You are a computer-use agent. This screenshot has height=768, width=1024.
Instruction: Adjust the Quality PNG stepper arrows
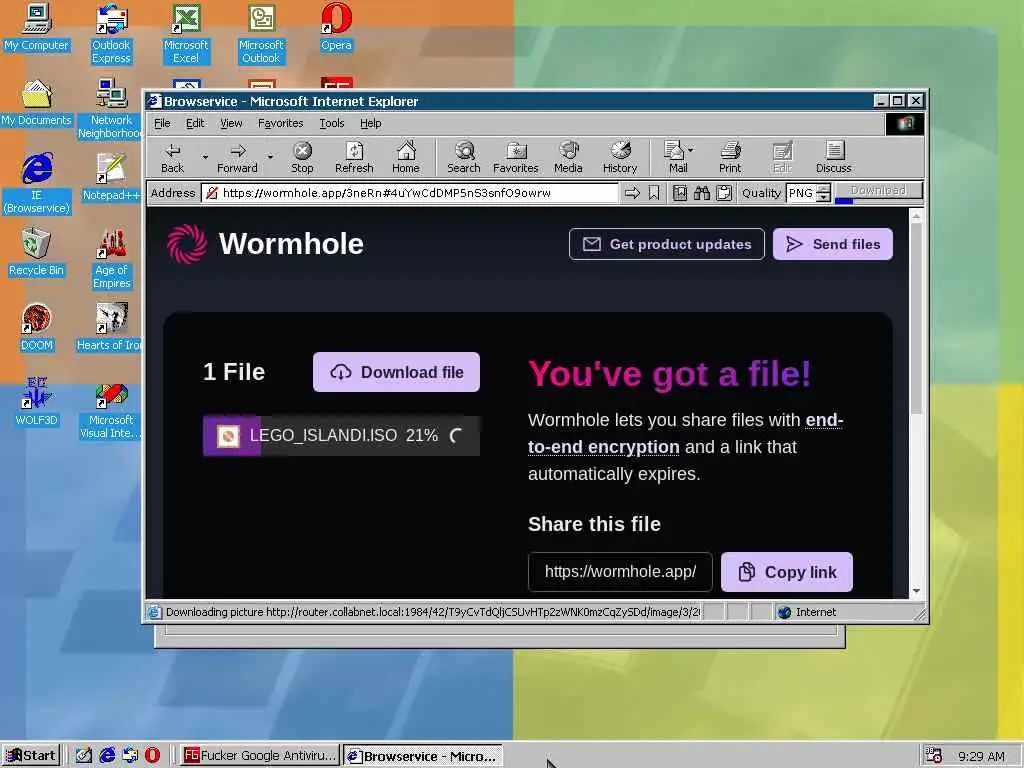(824, 193)
